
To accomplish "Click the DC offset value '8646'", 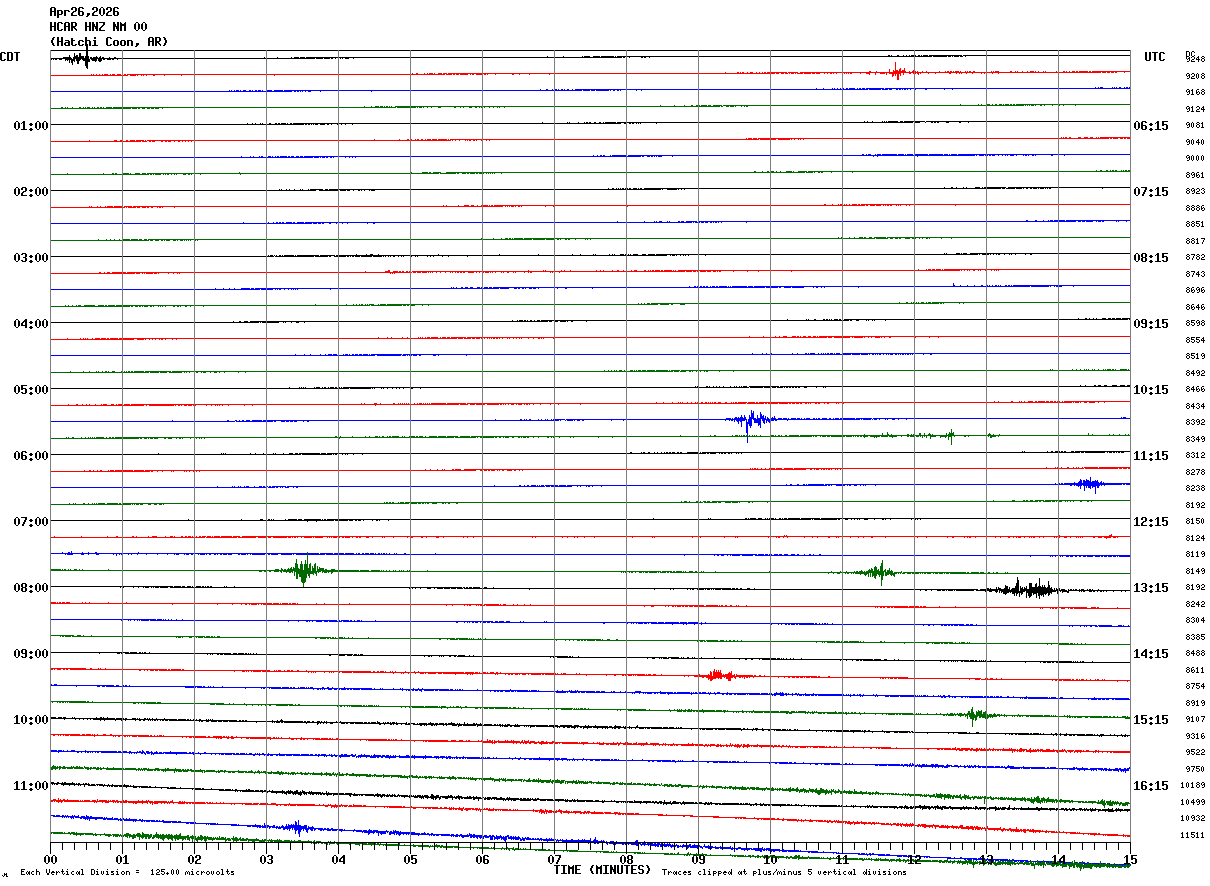I will [x=1195, y=307].
